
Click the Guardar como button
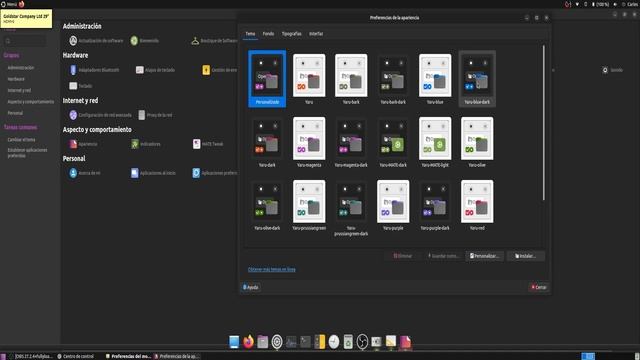[x=443, y=256]
